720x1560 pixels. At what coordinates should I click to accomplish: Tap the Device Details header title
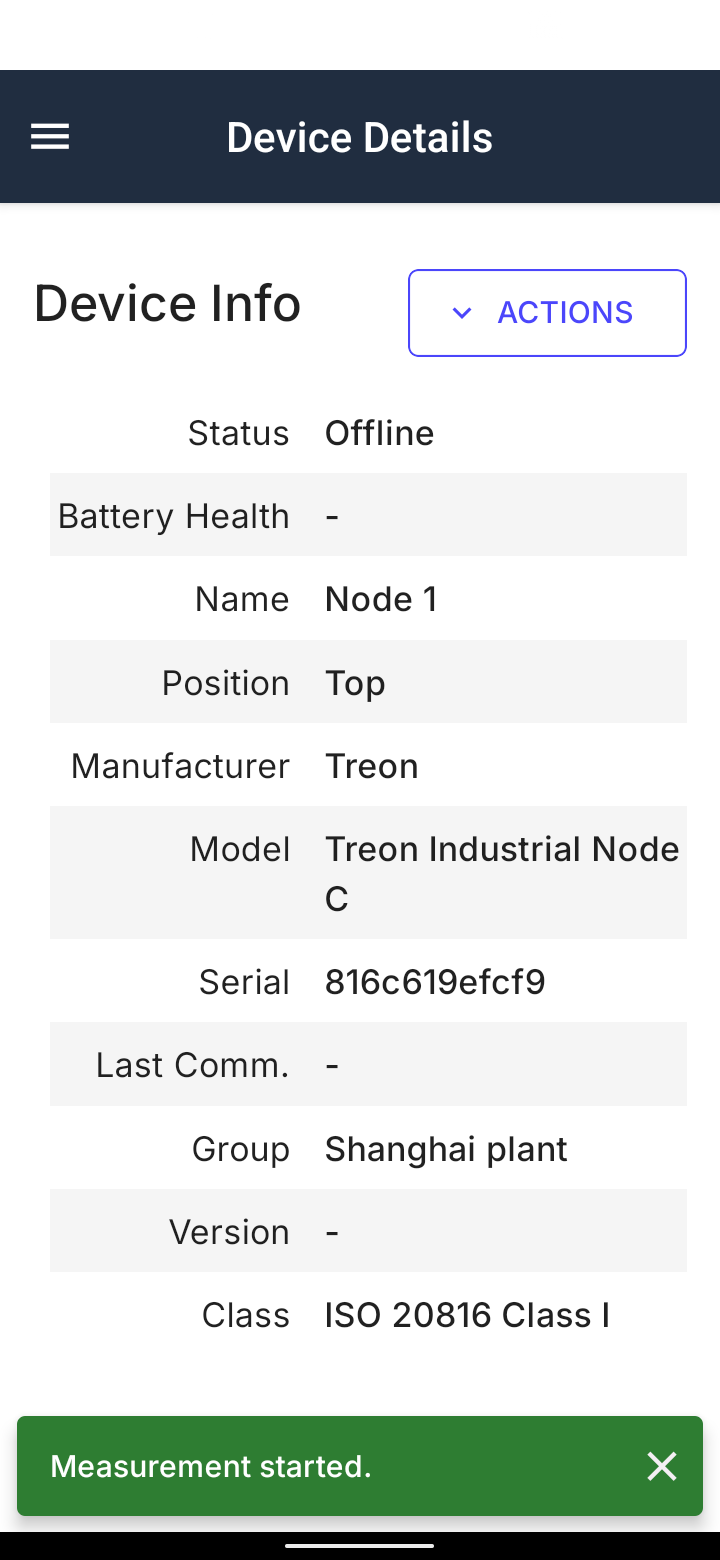[360, 137]
